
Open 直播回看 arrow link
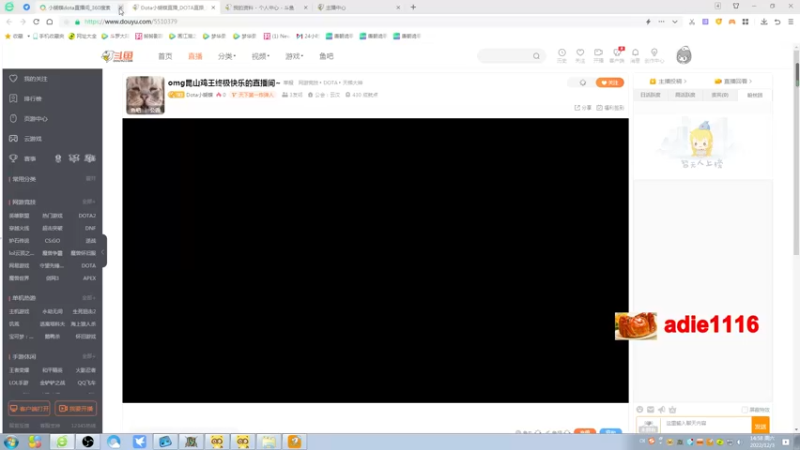733,81
